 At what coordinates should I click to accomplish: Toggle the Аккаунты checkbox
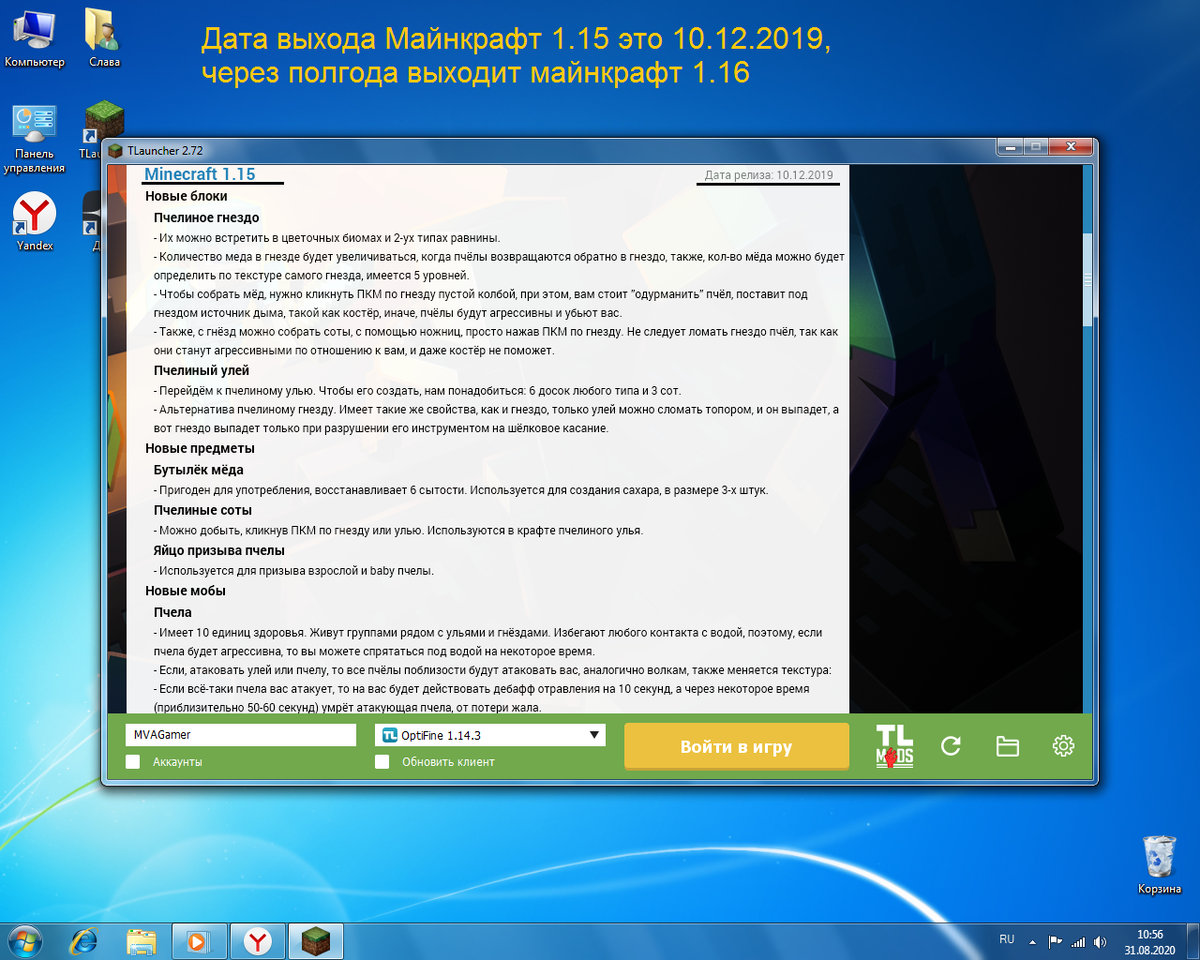[133, 762]
